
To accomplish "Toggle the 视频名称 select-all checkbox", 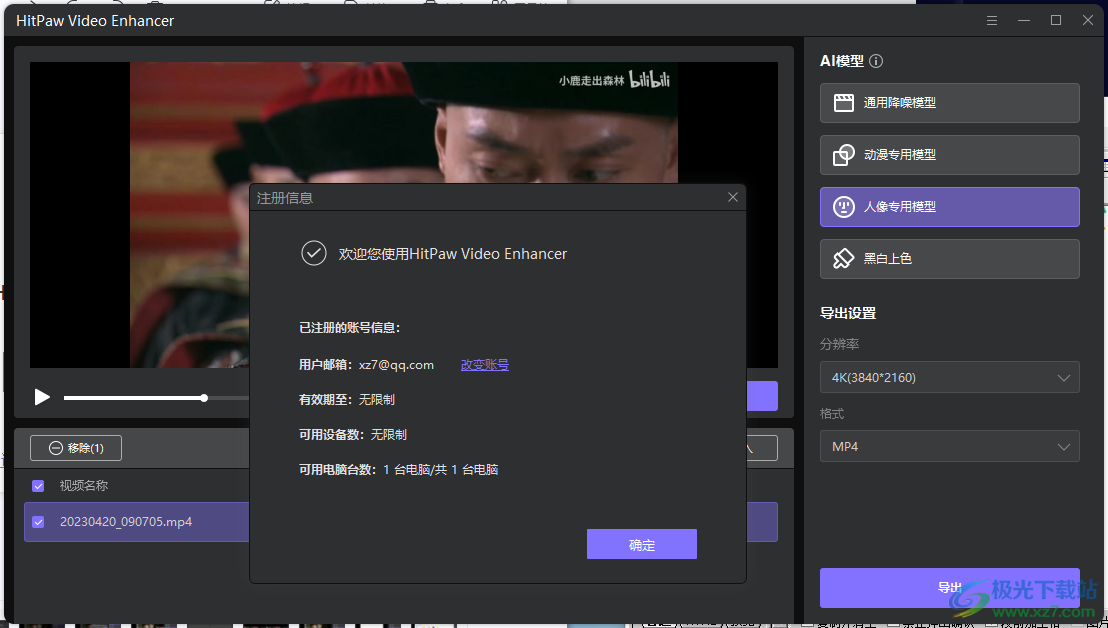I will coord(38,486).
